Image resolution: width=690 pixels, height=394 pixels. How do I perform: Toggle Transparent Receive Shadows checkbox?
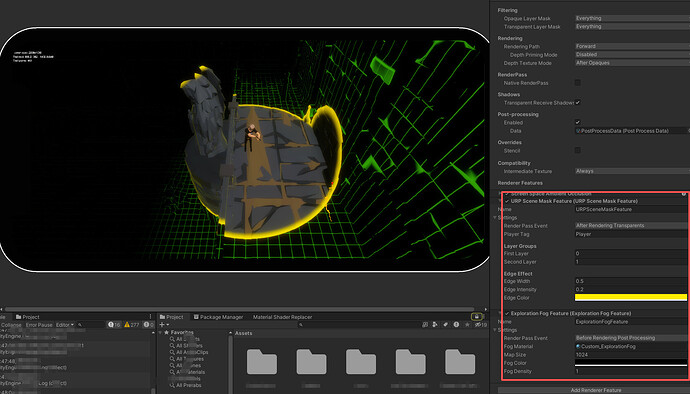pyautogui.click(x=578, y=103)
